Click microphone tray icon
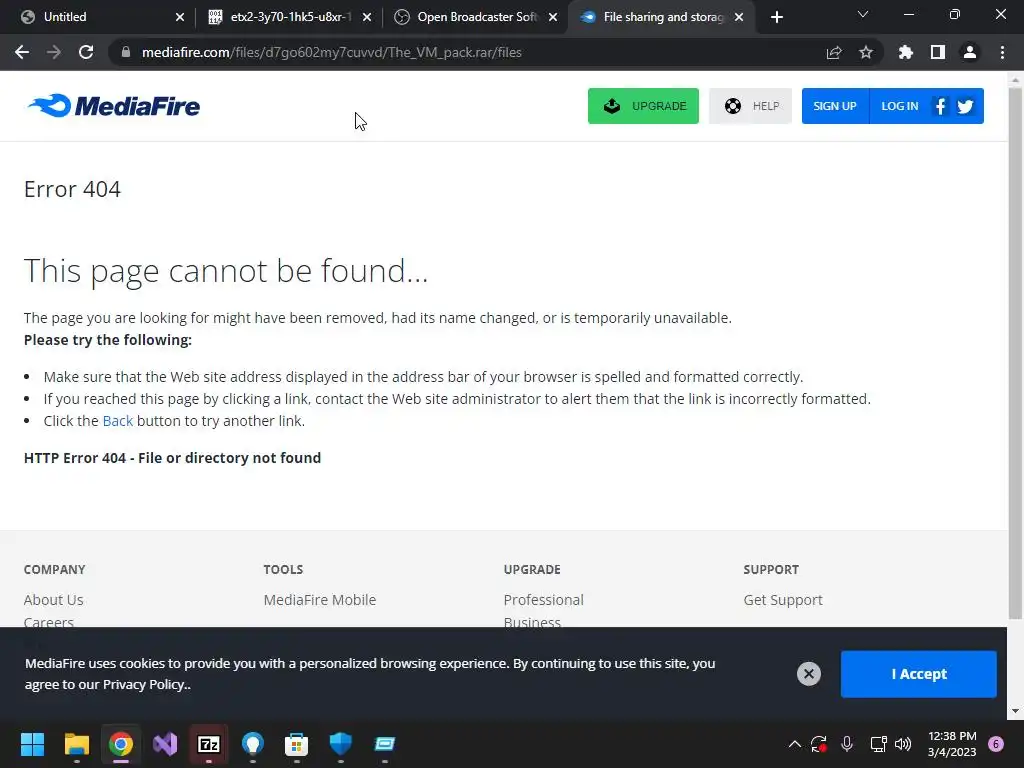 (847, 744)
